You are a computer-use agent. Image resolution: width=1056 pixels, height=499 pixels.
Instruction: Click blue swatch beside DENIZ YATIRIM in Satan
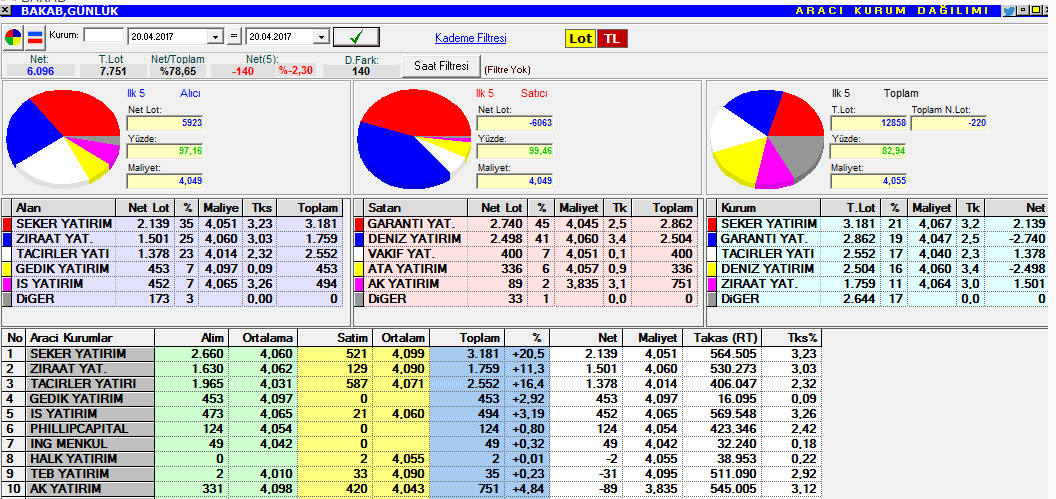pos(359,238)
